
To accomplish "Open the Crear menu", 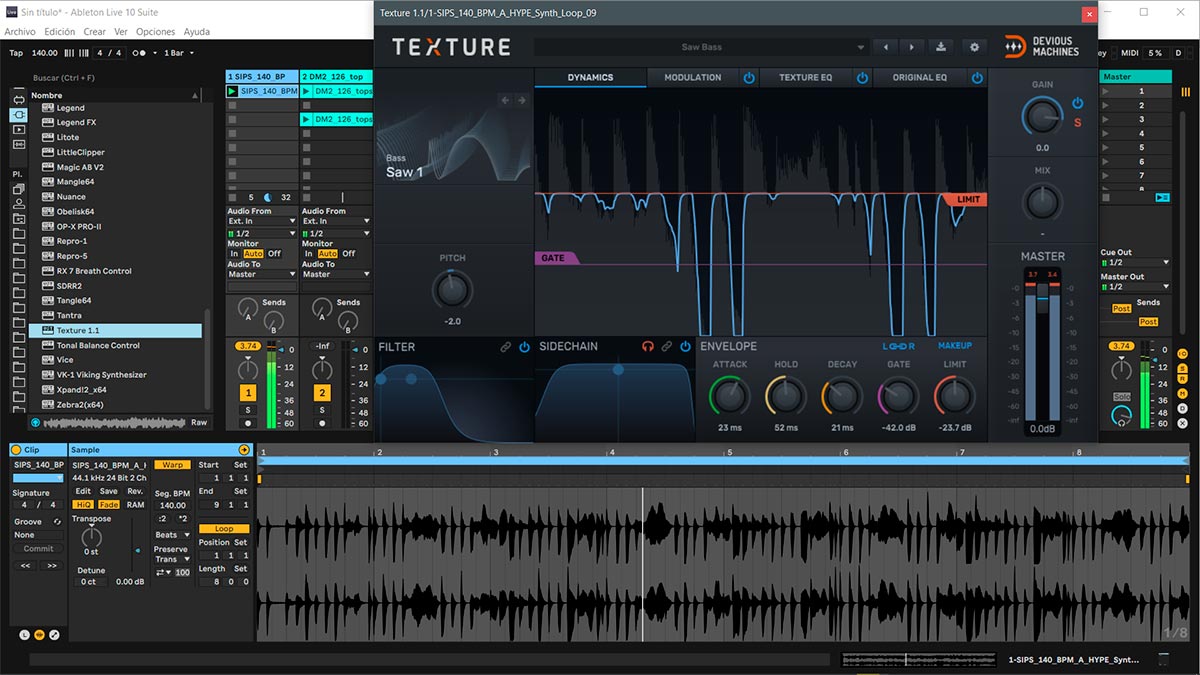I will [x=94, y=32].
